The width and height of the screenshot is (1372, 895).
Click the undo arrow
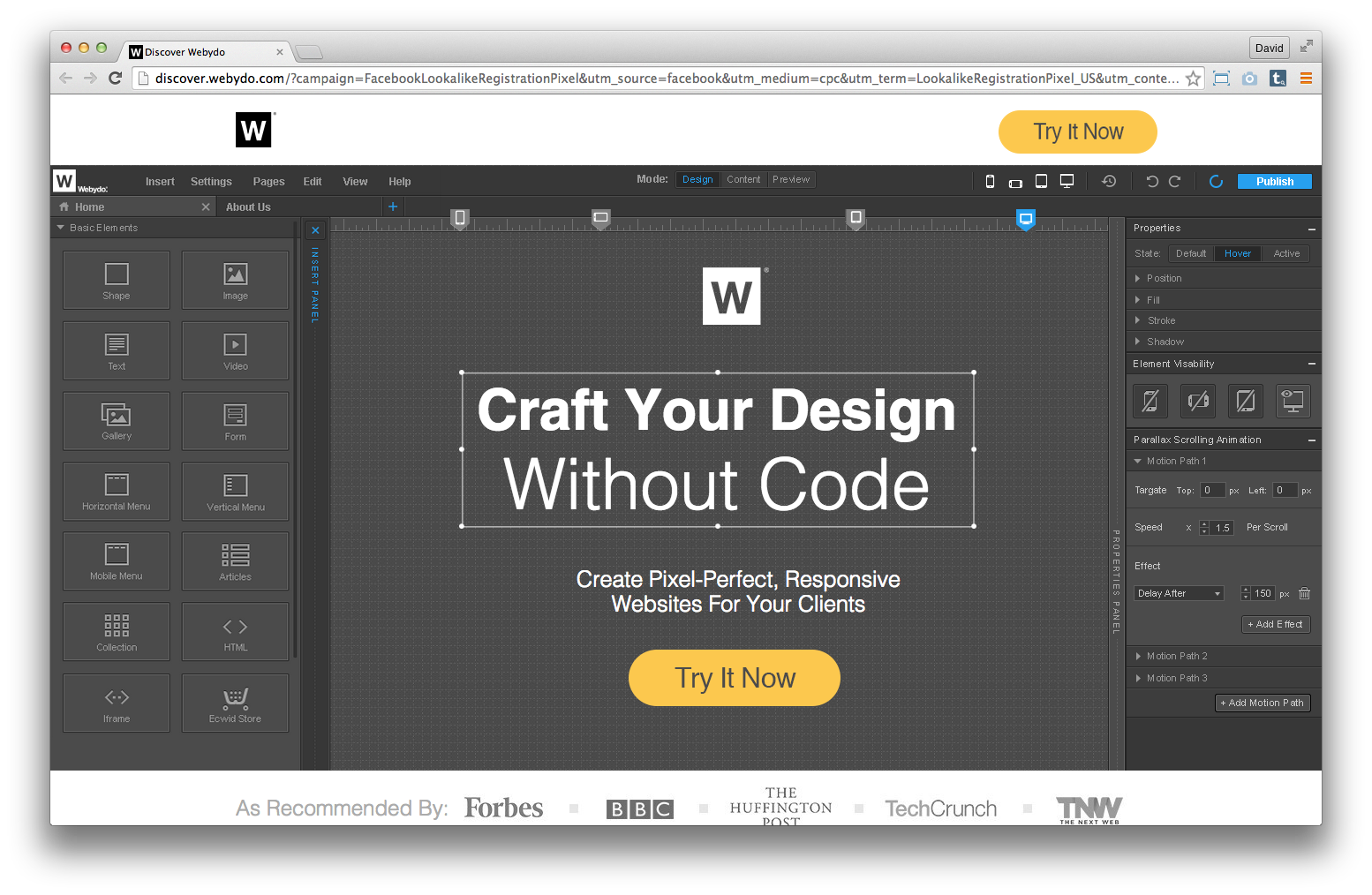[x=1151, y=181]
